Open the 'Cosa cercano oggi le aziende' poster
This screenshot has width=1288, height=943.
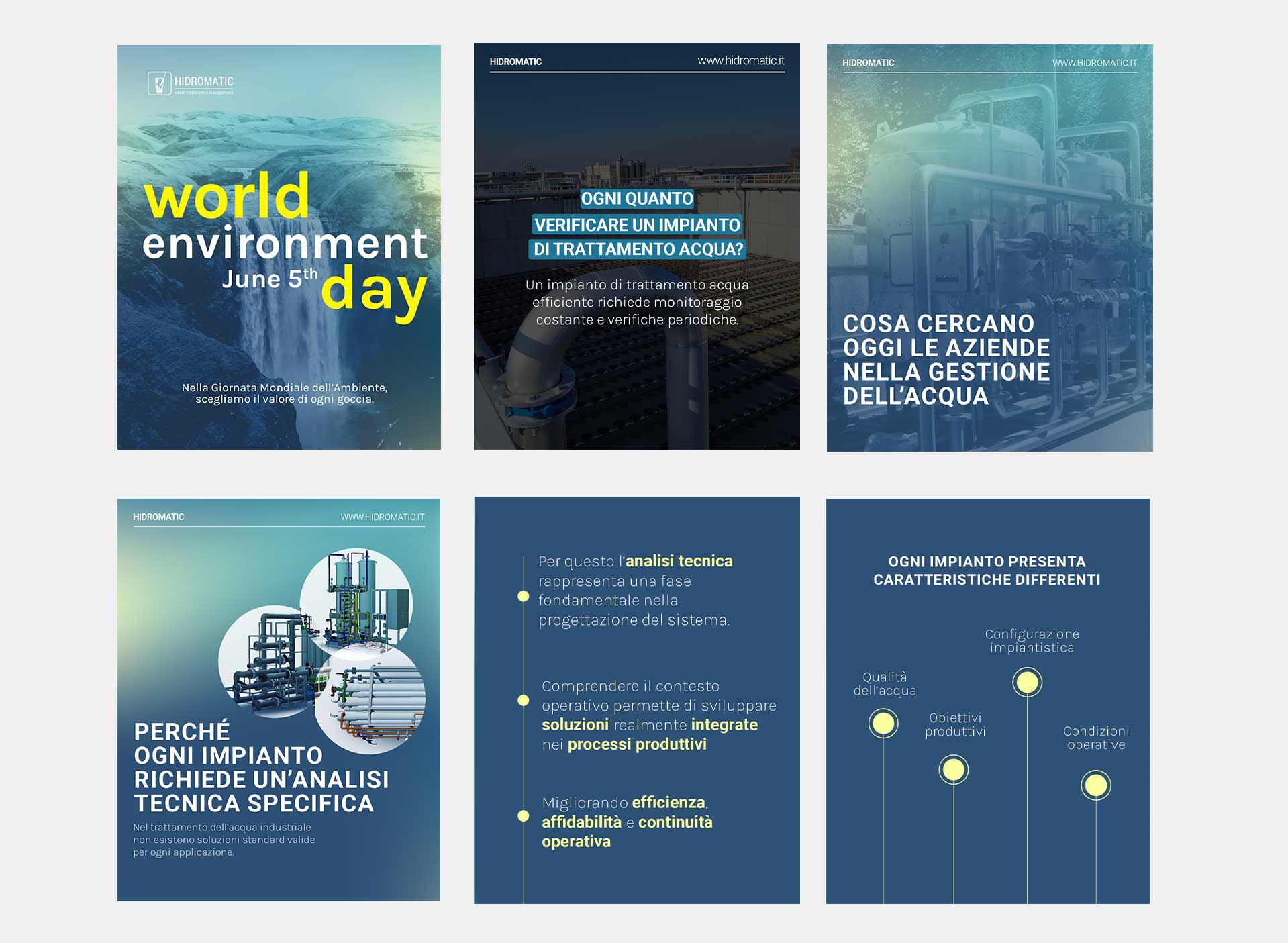point(990,248)
